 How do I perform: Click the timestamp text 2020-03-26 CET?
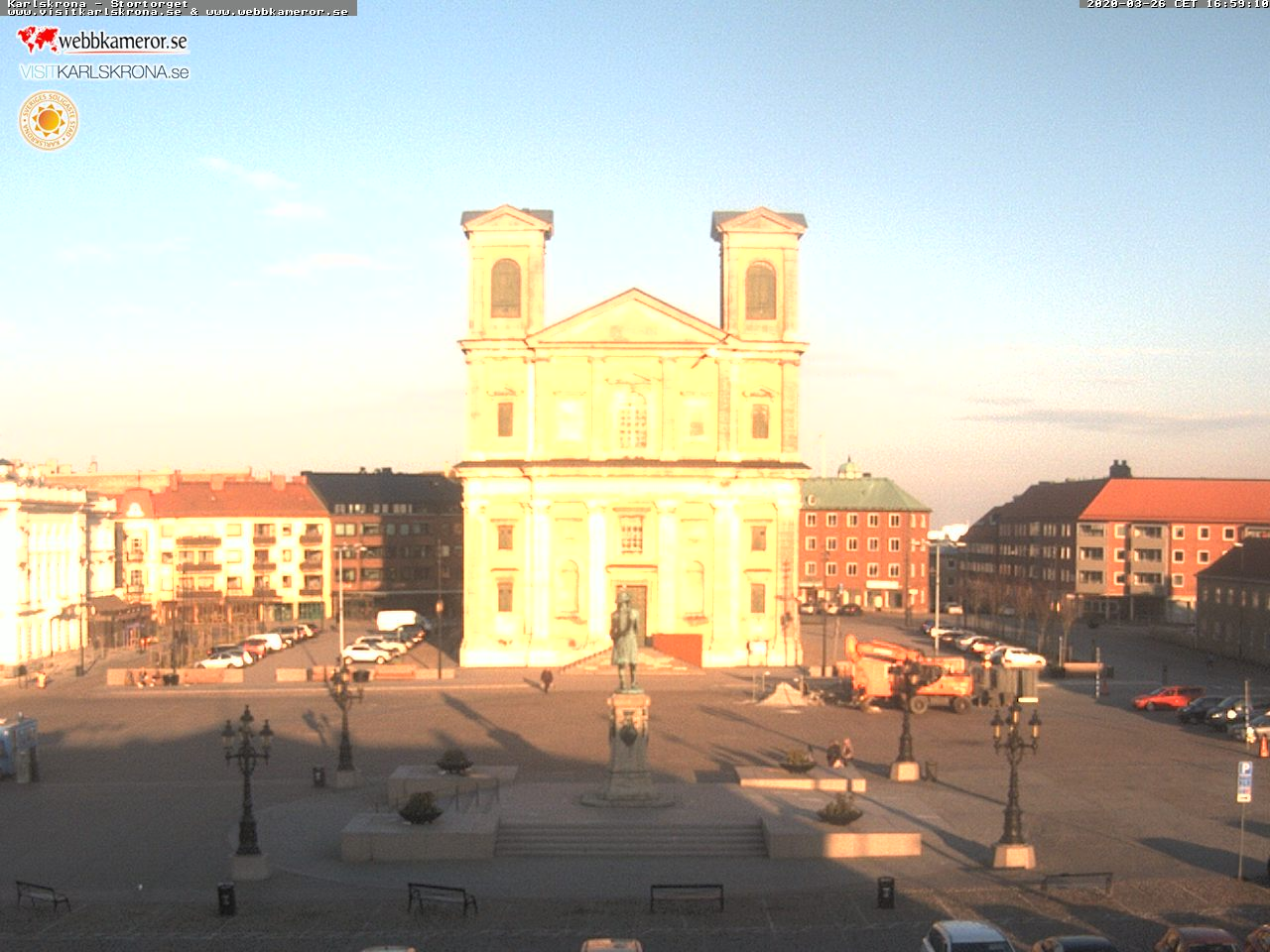click(x=1141, y=4)
